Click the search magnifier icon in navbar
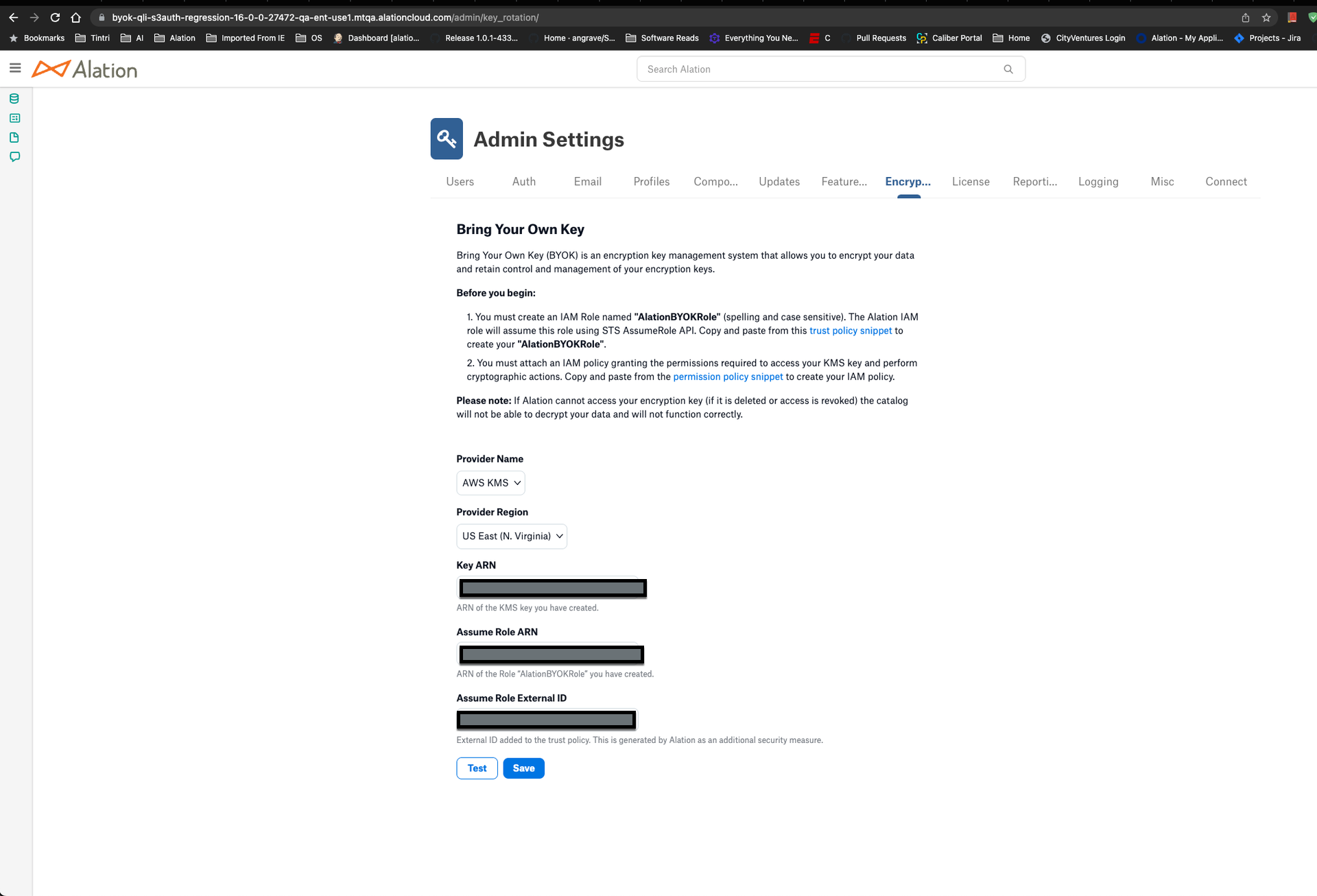Viewport: 1317px width, 896px height. 1008,68
